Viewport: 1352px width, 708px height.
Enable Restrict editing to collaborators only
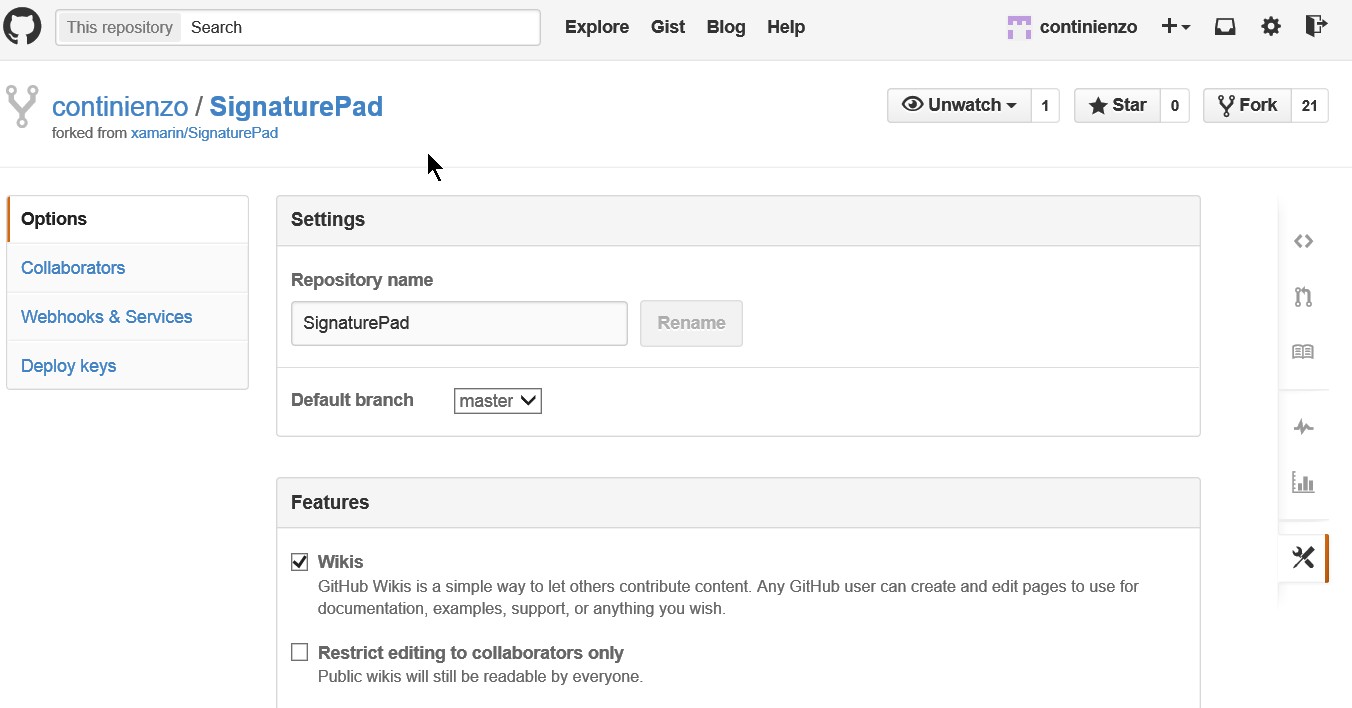tap(299, 652)
